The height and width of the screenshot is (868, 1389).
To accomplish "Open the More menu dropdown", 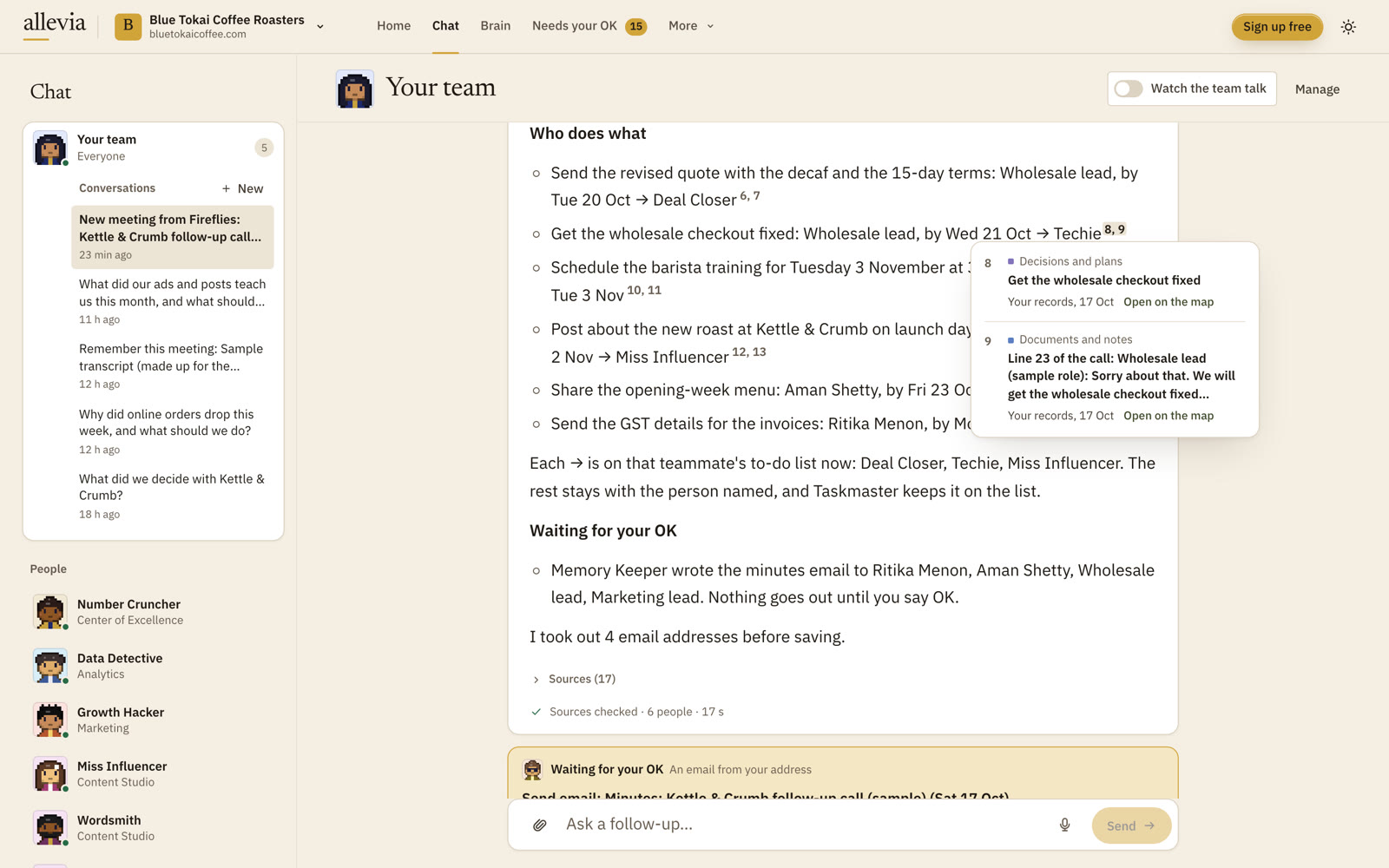I will 691,26.
